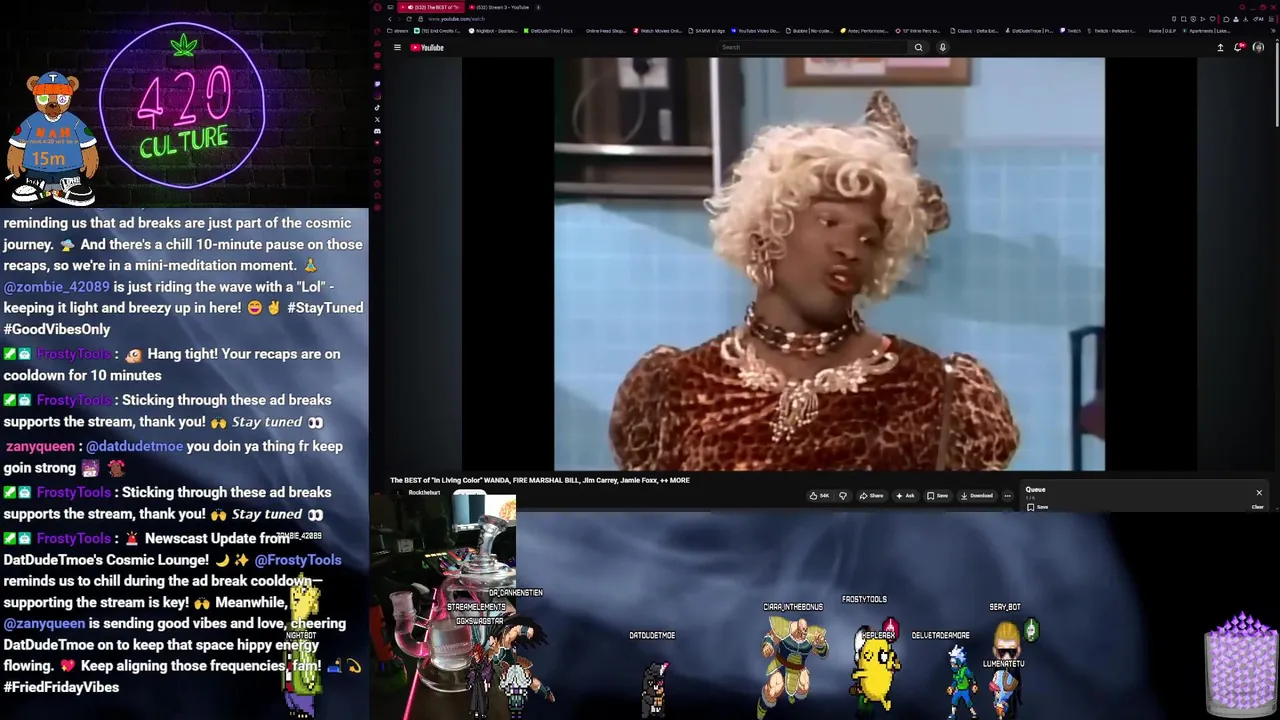Screen dimensions: 1280x720
Task: Open the DatDudeTmoe Kick bookmark
Action: point(548,31)
